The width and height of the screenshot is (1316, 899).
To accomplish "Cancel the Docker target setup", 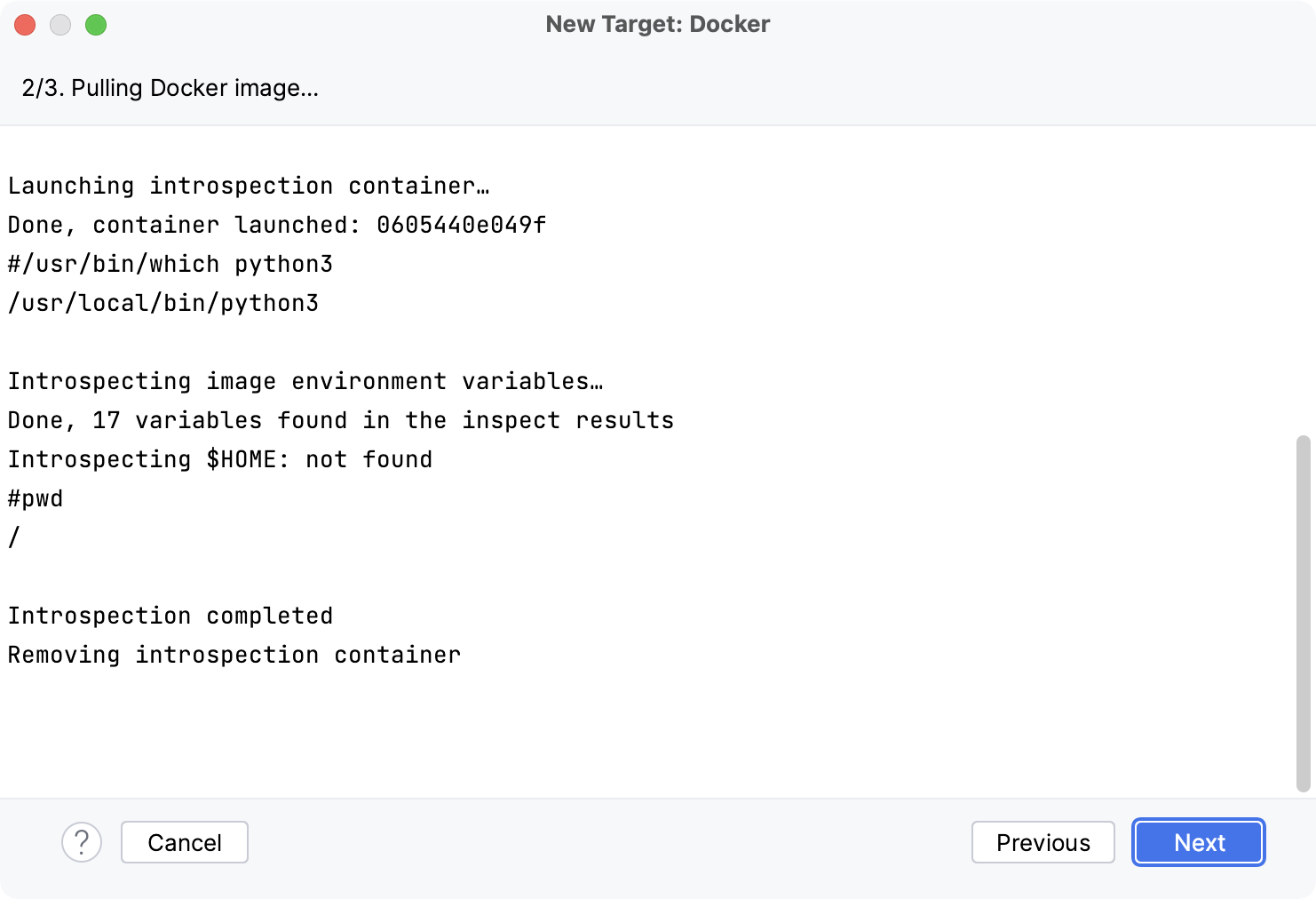I will (184, 842).
